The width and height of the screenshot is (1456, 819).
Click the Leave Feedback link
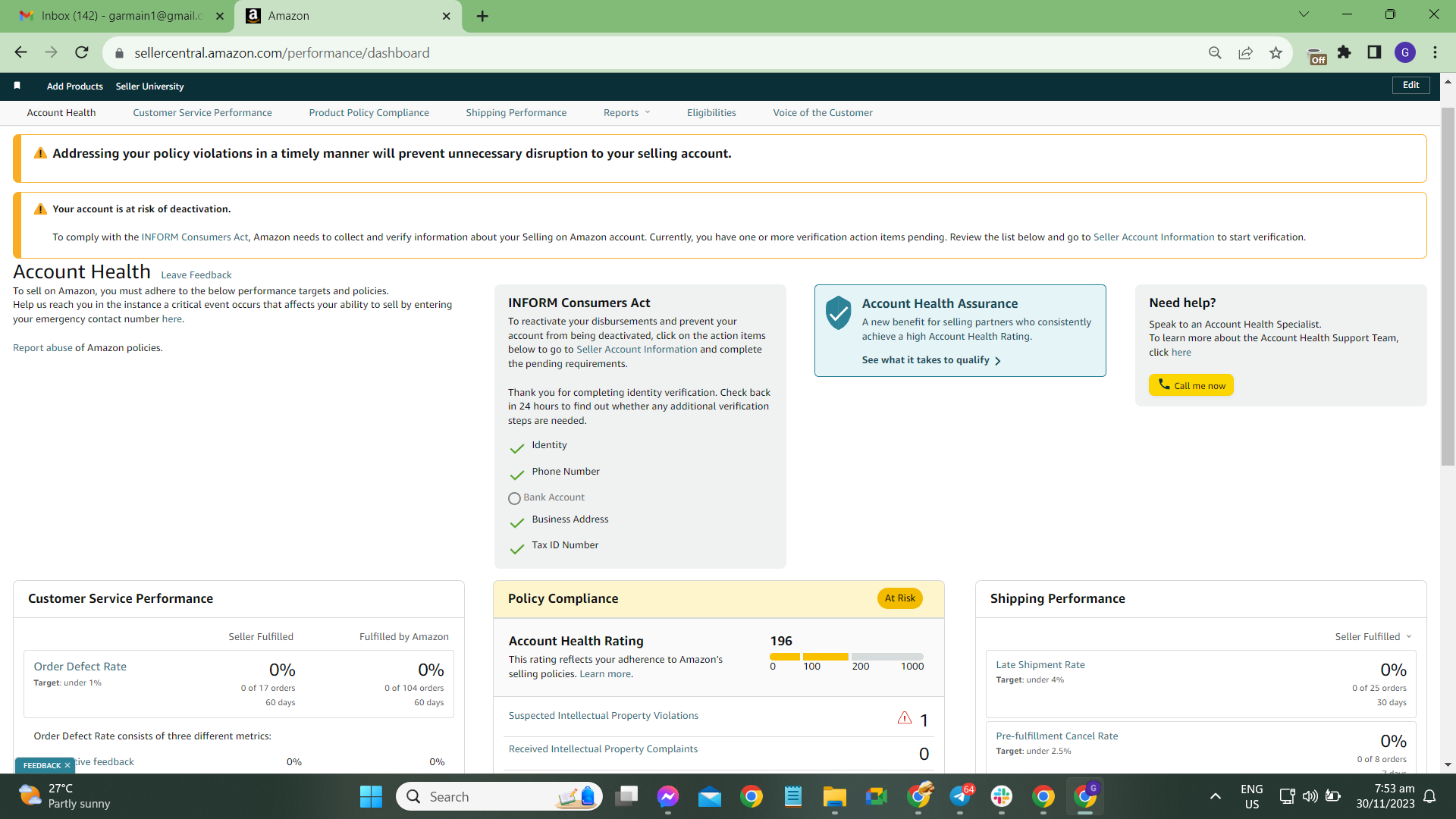coord(196,275)
